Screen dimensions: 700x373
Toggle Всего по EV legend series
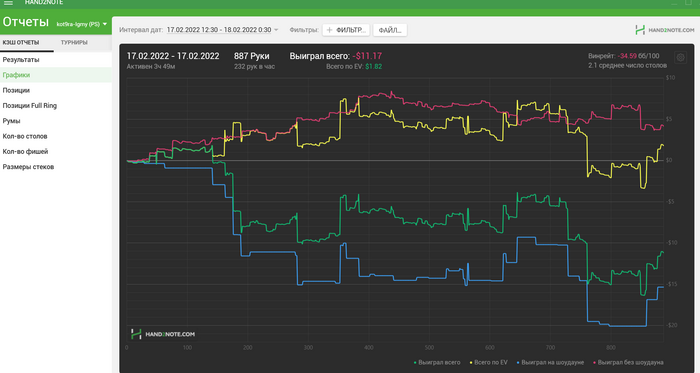coord(488,362)
